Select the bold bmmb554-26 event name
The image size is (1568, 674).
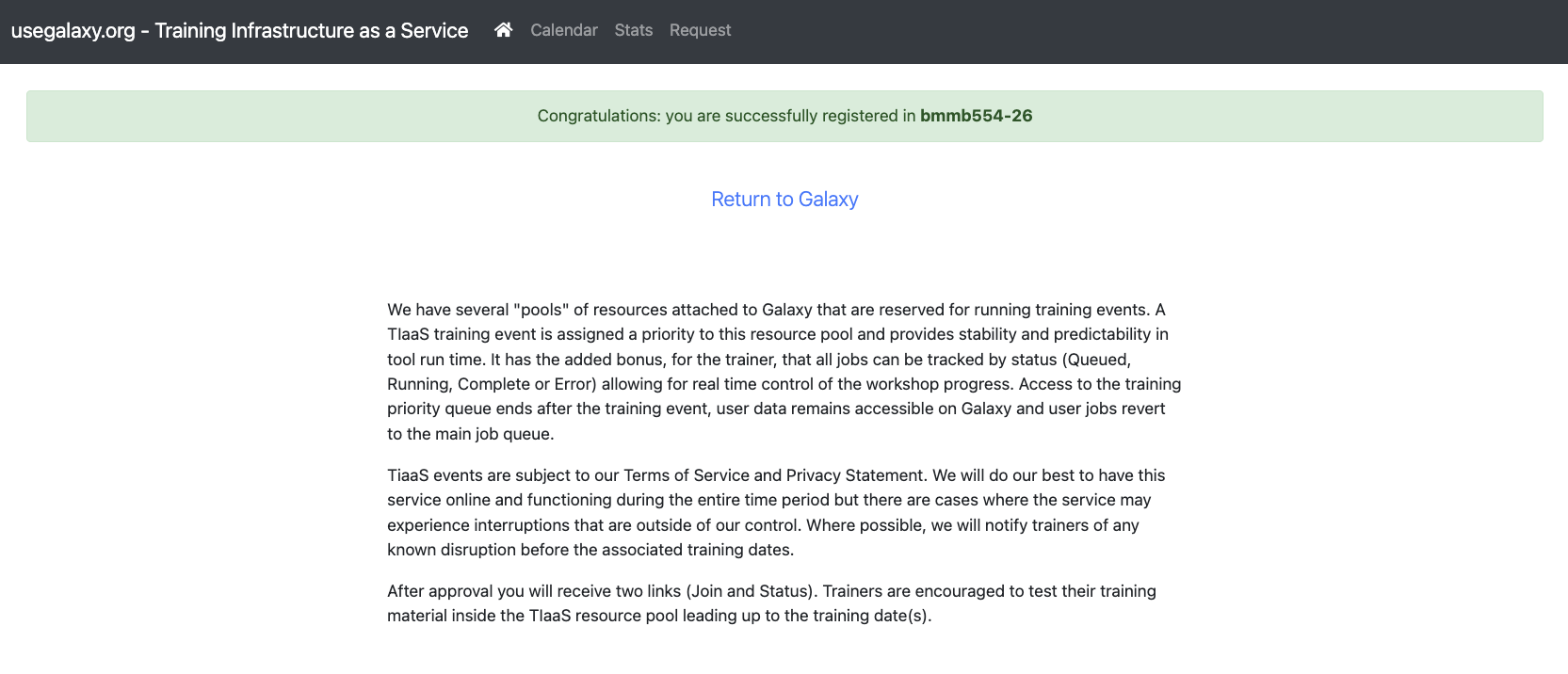pyautogui.click(x=976, y=116)
